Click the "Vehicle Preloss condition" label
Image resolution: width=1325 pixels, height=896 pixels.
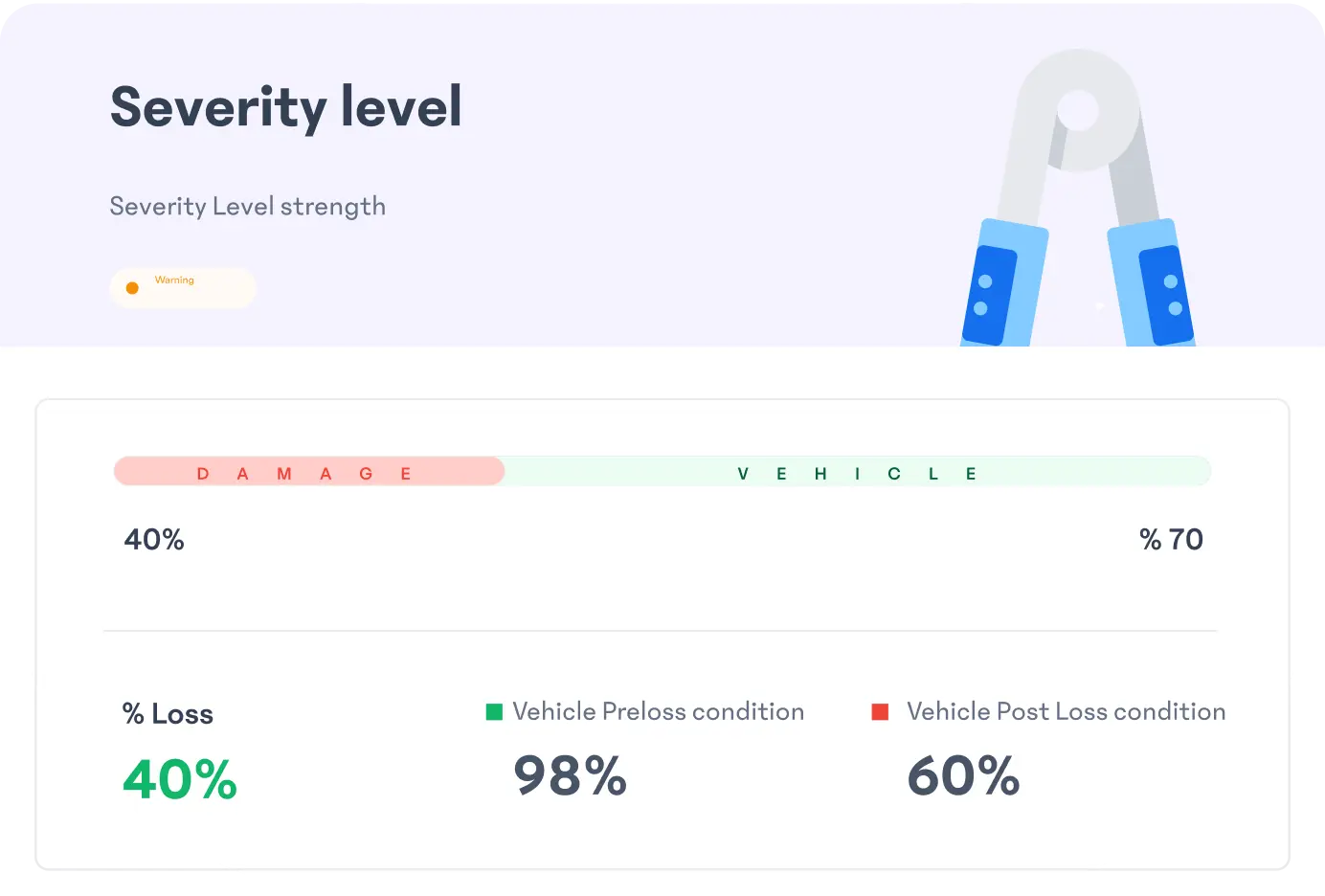(x=658, y=711)
